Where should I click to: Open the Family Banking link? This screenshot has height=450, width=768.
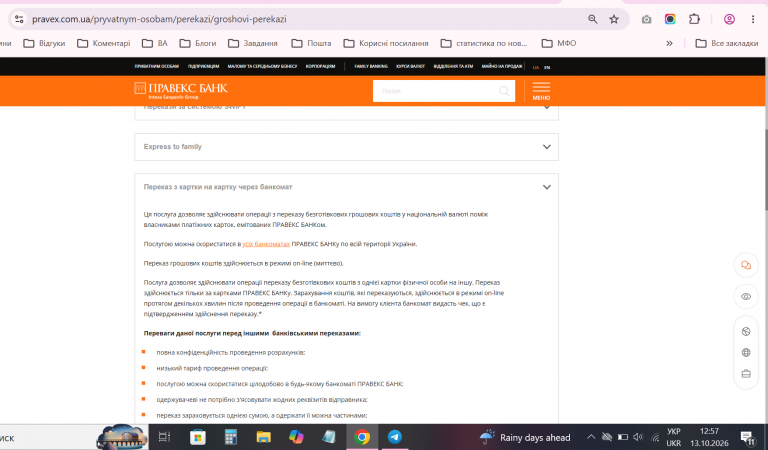pos(371,66)
